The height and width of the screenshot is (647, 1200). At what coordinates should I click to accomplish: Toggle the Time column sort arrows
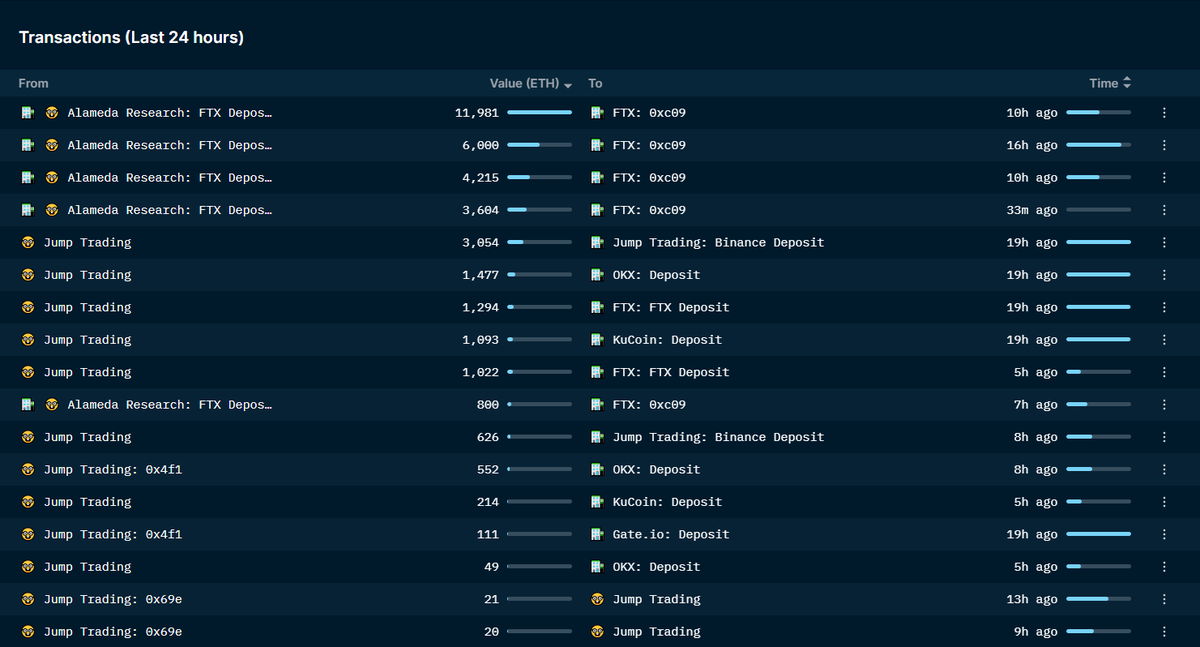tap(1127, 83)
